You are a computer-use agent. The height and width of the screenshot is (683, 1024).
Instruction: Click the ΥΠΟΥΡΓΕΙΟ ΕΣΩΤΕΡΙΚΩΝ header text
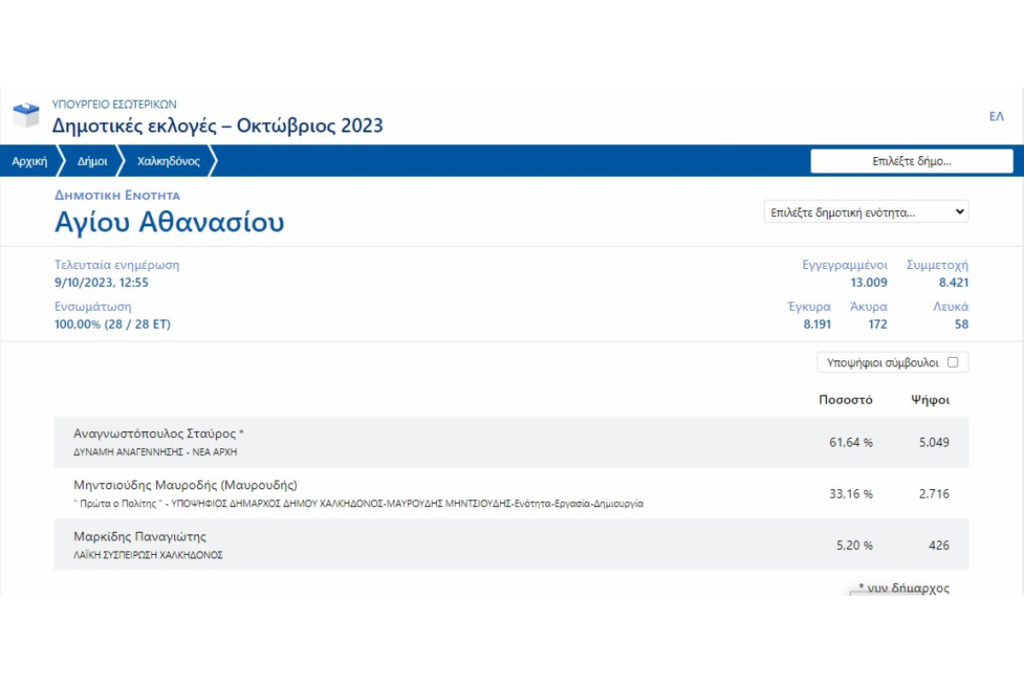pos(113,104)
